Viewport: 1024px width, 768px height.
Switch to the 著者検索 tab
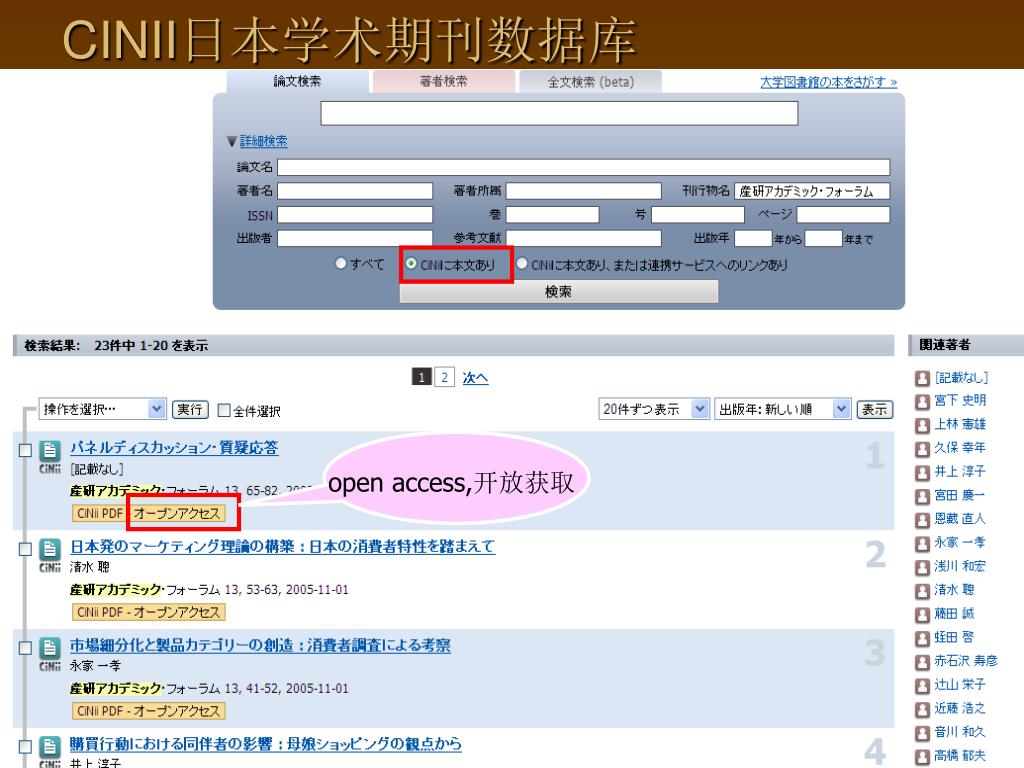444,82
